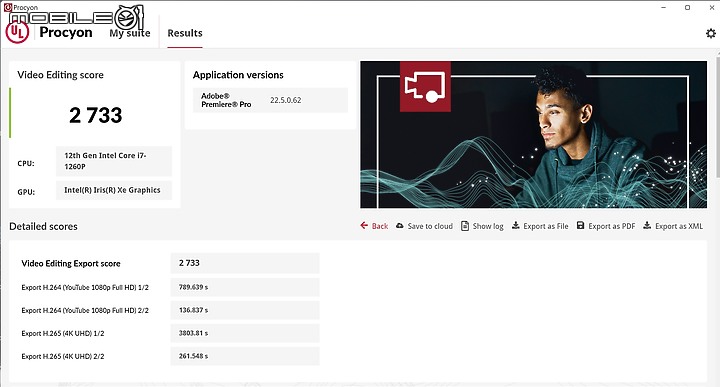Switch to the My suite tab
The width and height of the screenshot is (720, 387).
click(130, 33)
